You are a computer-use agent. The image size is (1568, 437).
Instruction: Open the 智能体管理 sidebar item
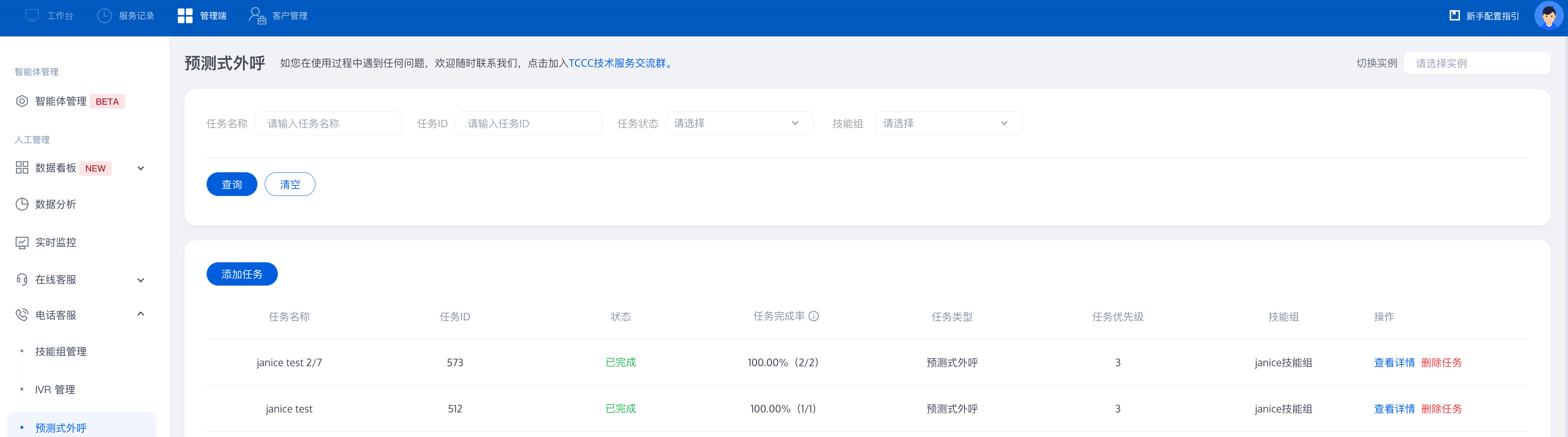click(61, 101)
